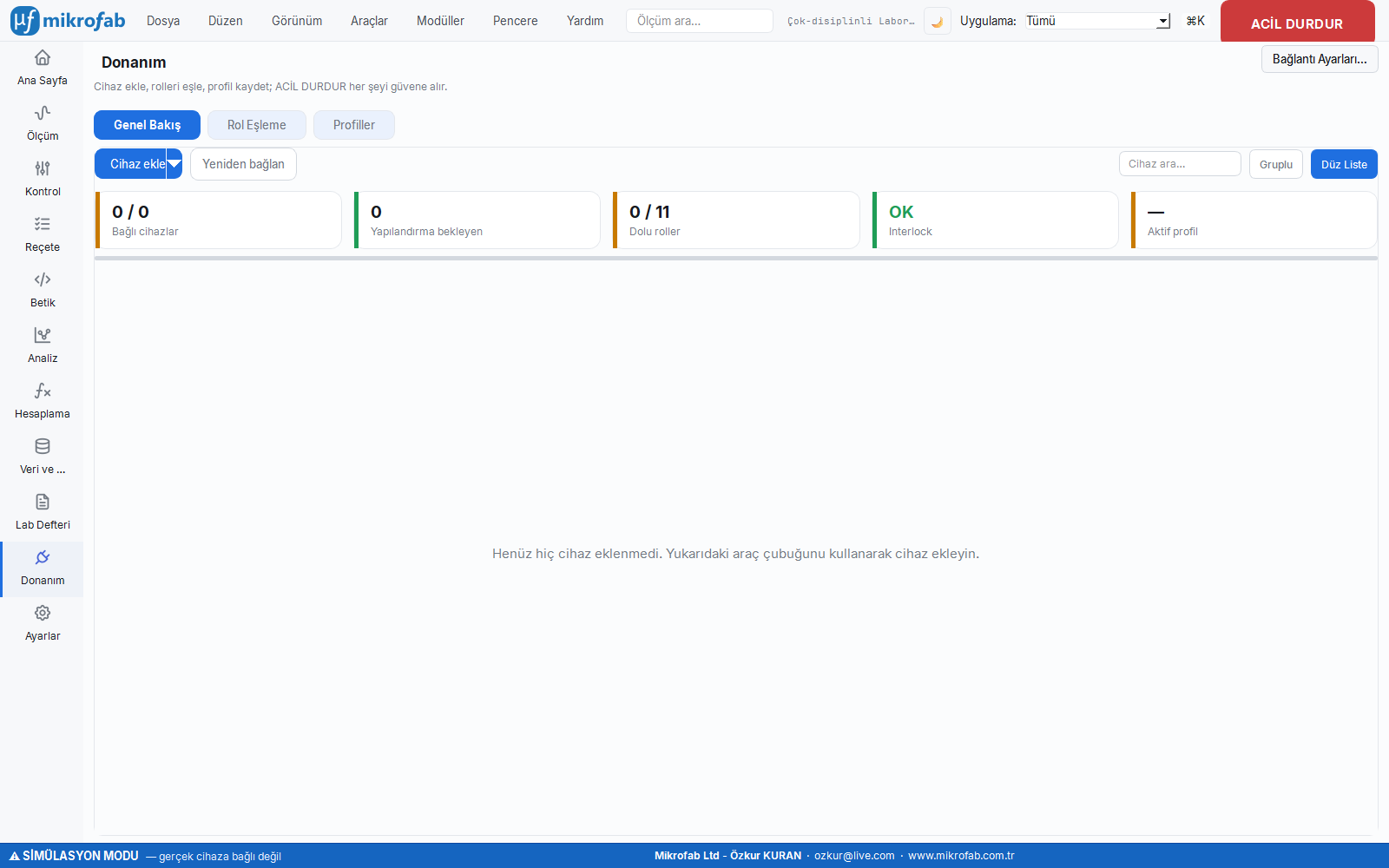Switch to the Profiller tab
Viewport: 1389px width, 868px height.
[354, 125]
